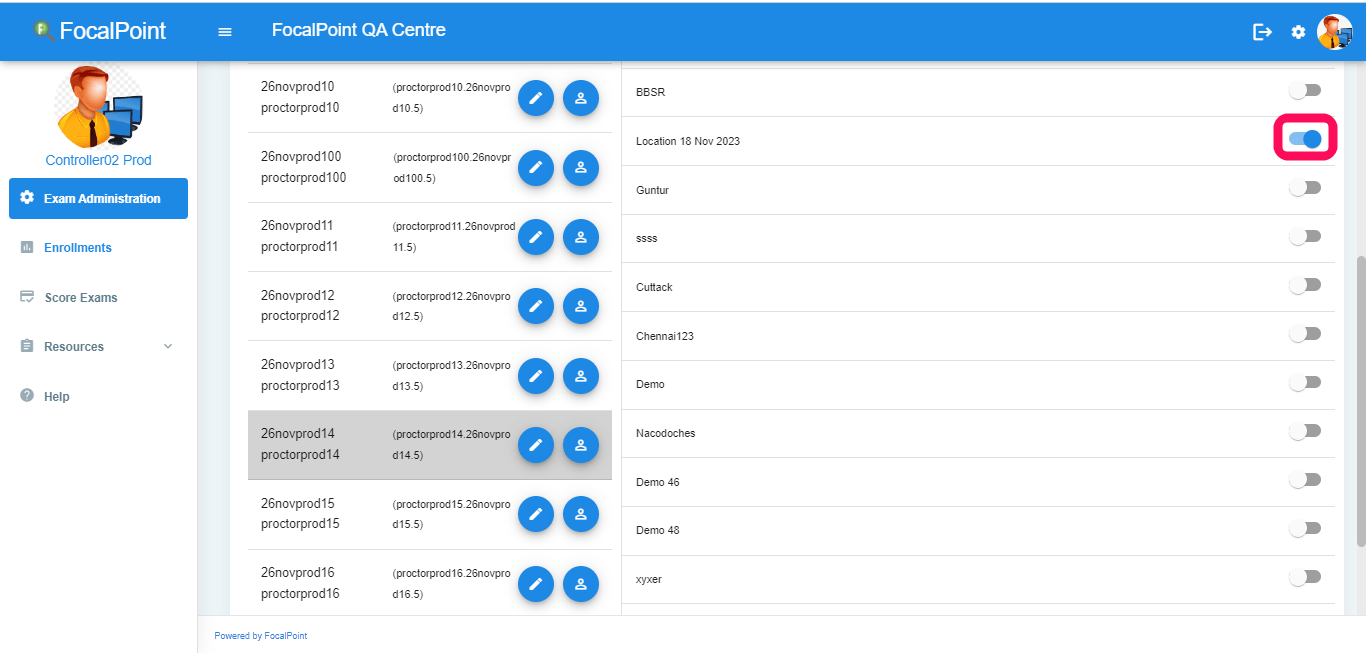
Task: Open the Powered by FocalPoint link
Action: coord(260,635)
